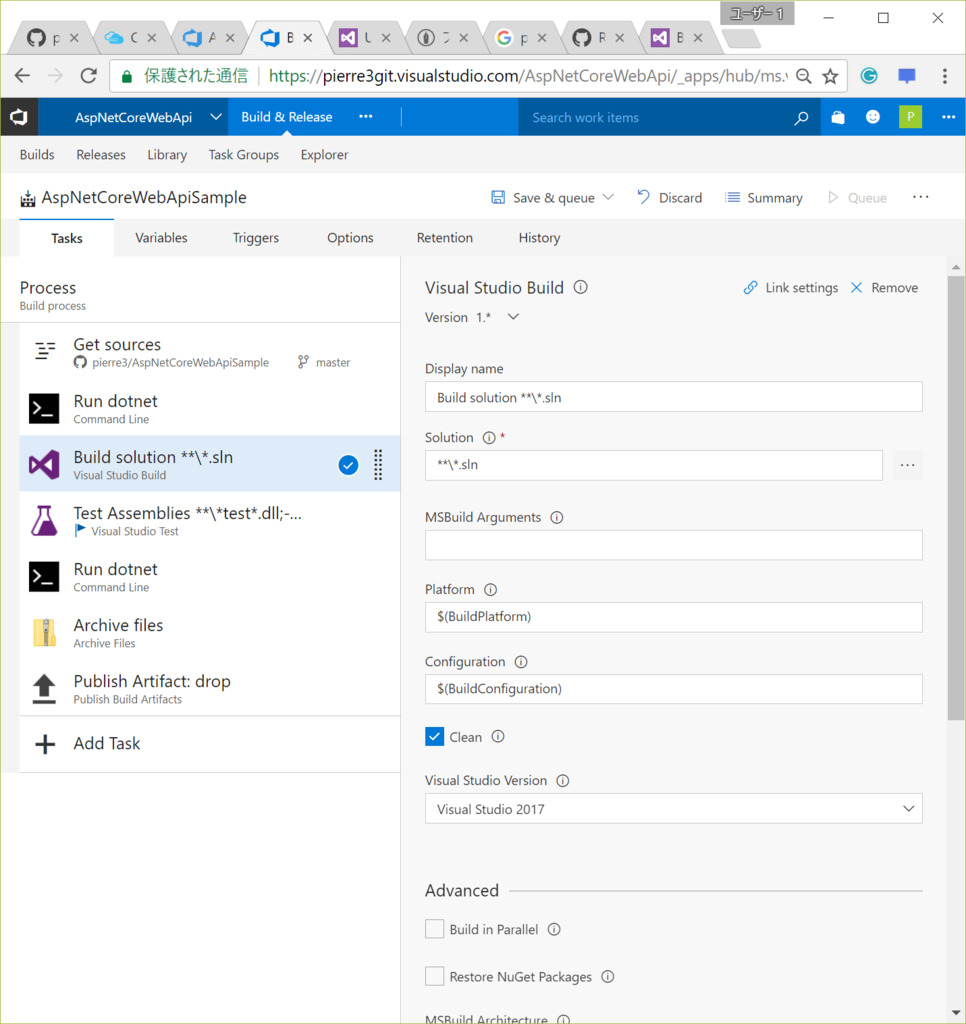Bookmark the page with the star icon
966x1024 pixels.
[830, 76]
